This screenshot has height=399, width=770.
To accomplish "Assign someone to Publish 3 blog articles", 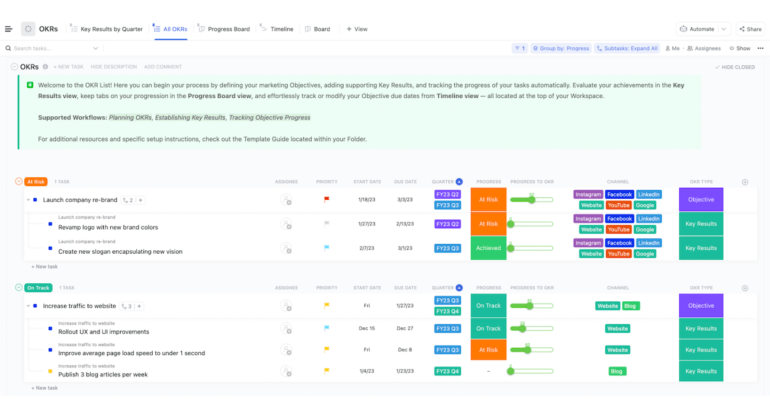I will coord(286,372).
